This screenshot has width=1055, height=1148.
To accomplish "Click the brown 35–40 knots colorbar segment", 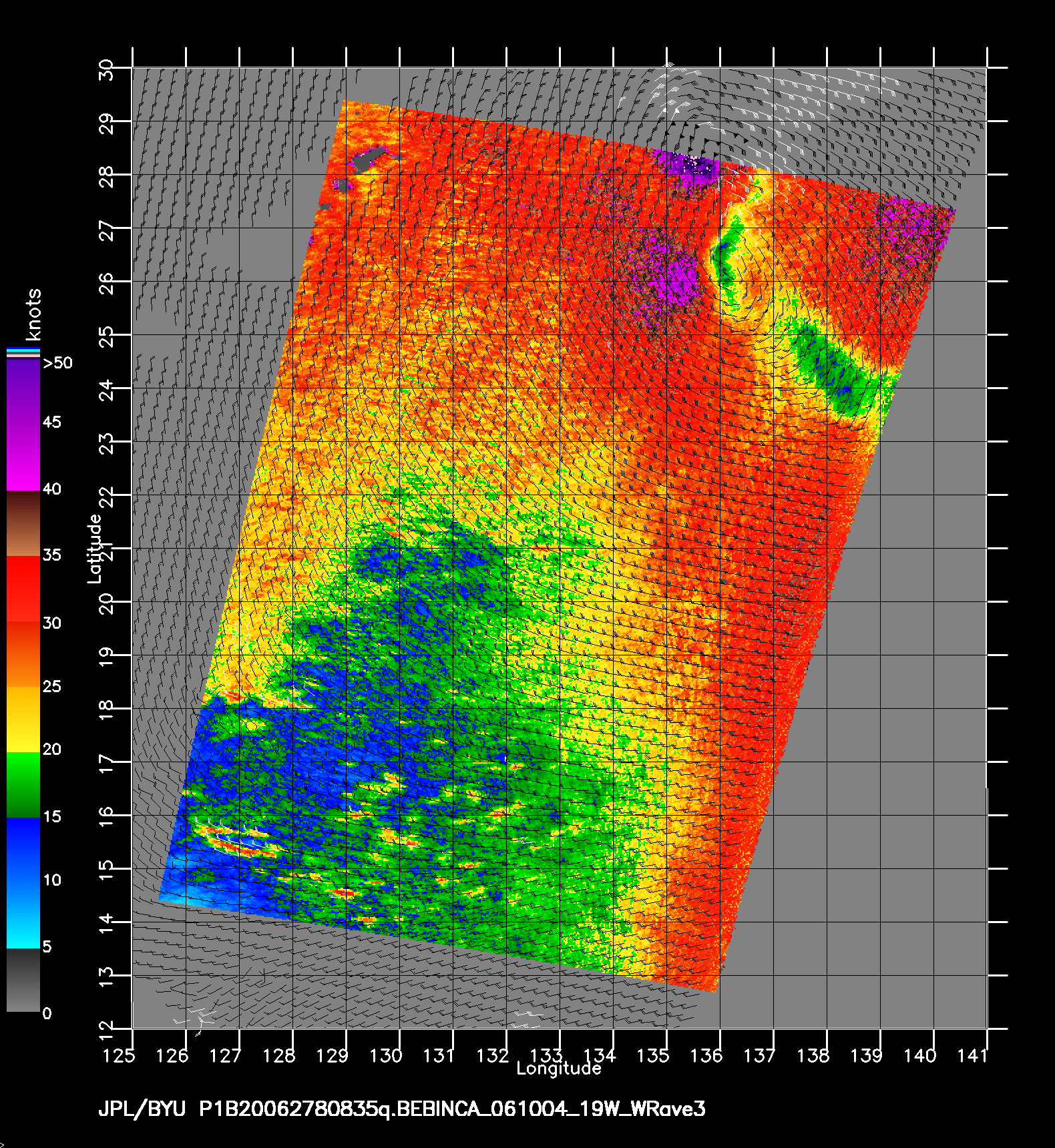I will coord(23,523).
